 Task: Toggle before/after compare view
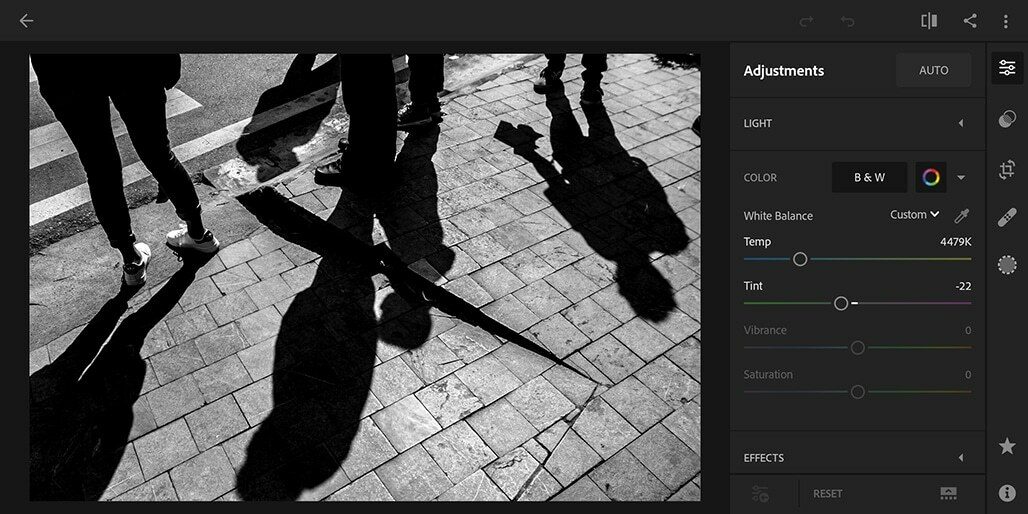point(929,21)
